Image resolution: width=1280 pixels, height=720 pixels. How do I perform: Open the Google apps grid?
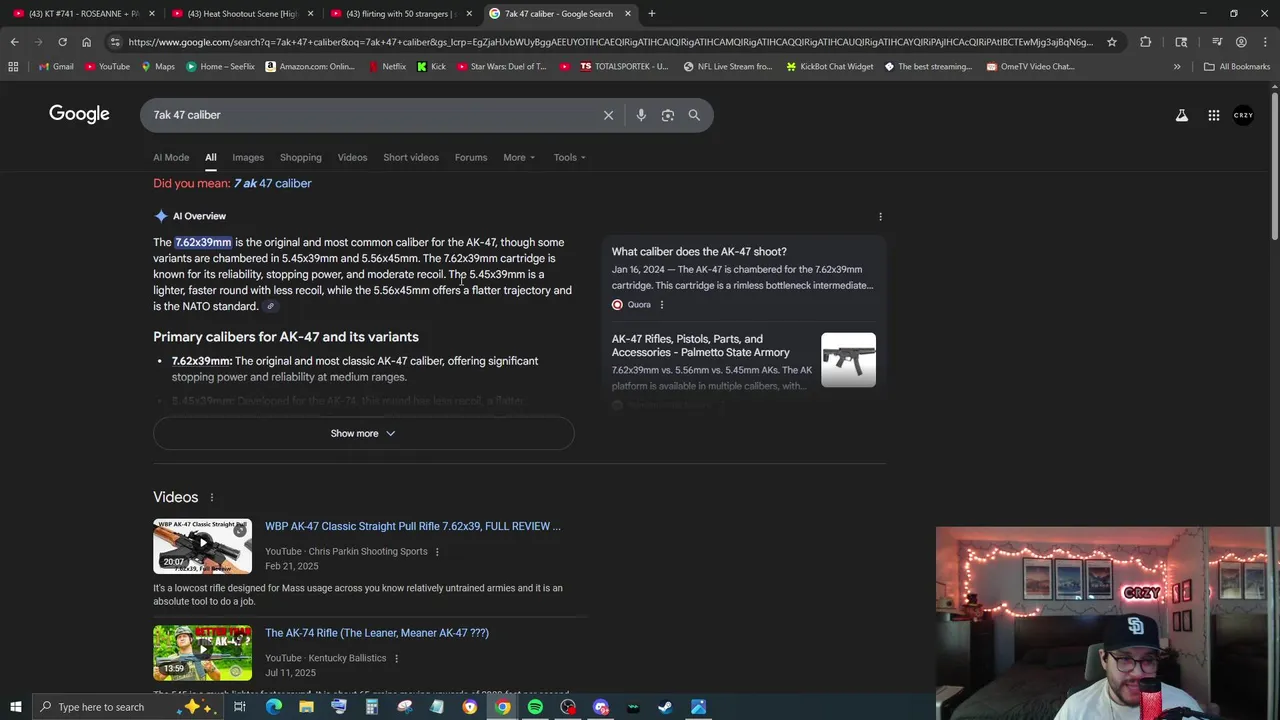1214,115
